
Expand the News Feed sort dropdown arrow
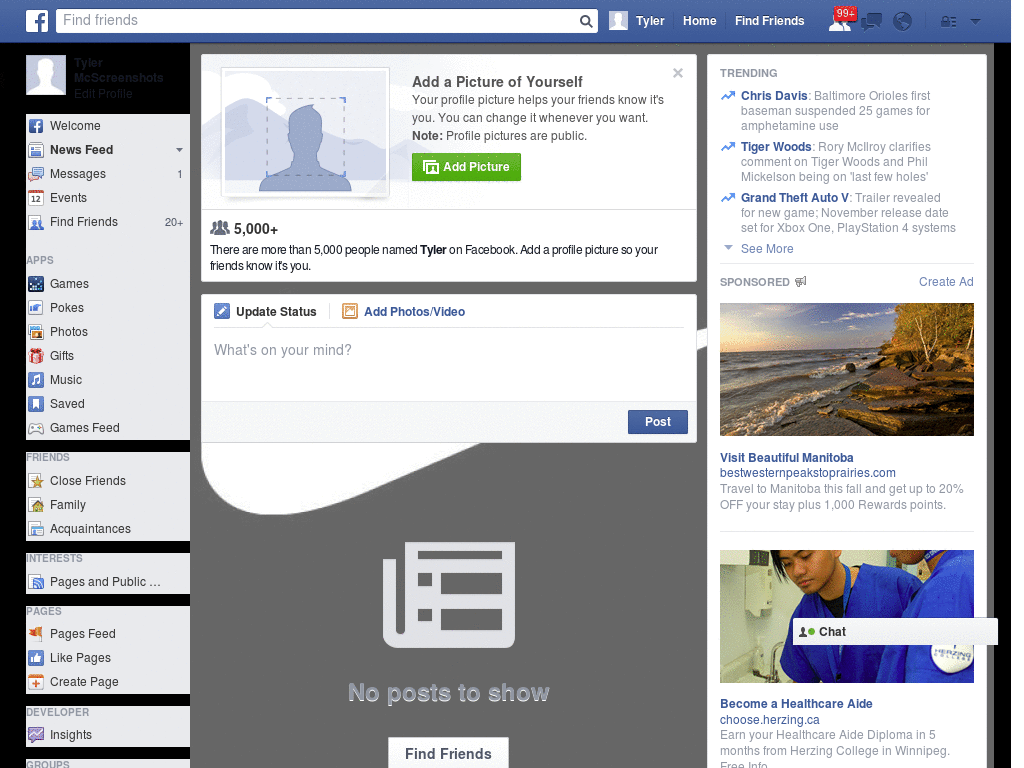click(179, 150)
